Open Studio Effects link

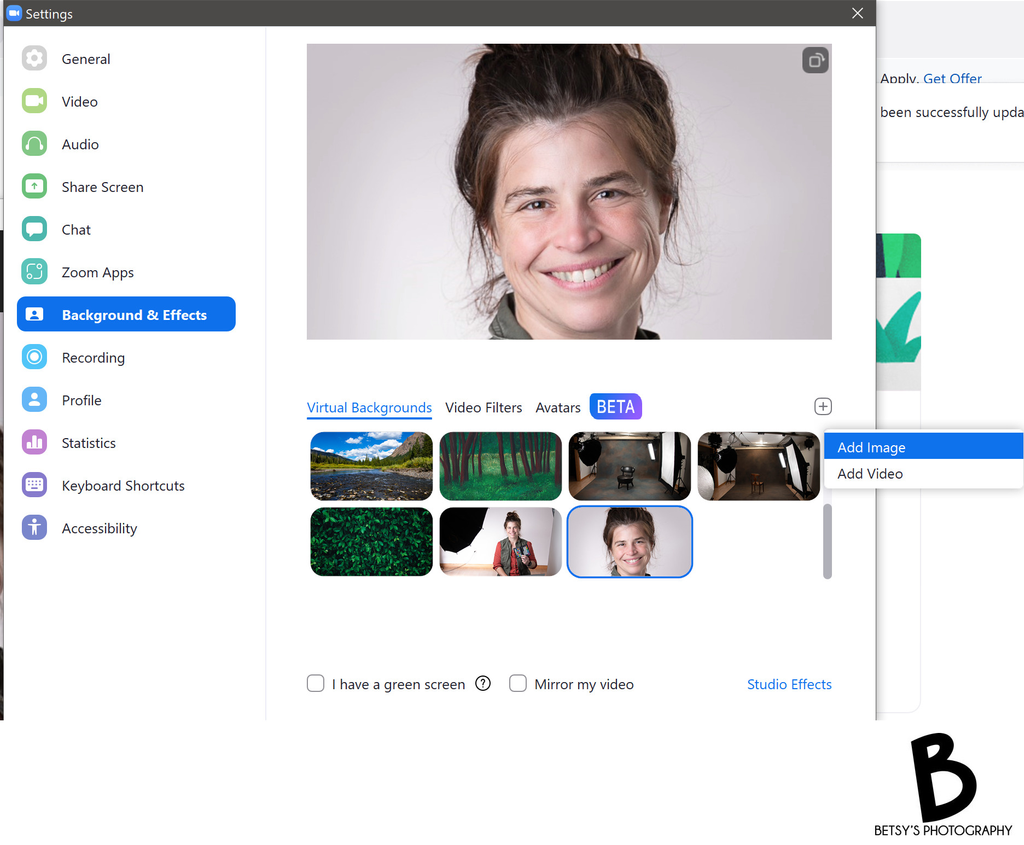[789, 684]
